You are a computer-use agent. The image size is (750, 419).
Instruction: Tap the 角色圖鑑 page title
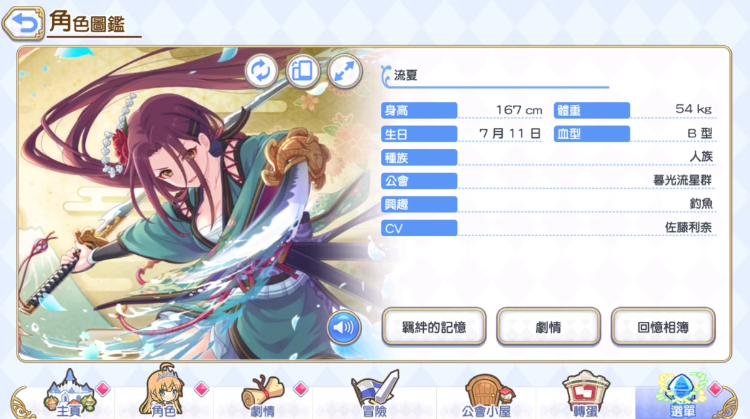pos(87,22)
